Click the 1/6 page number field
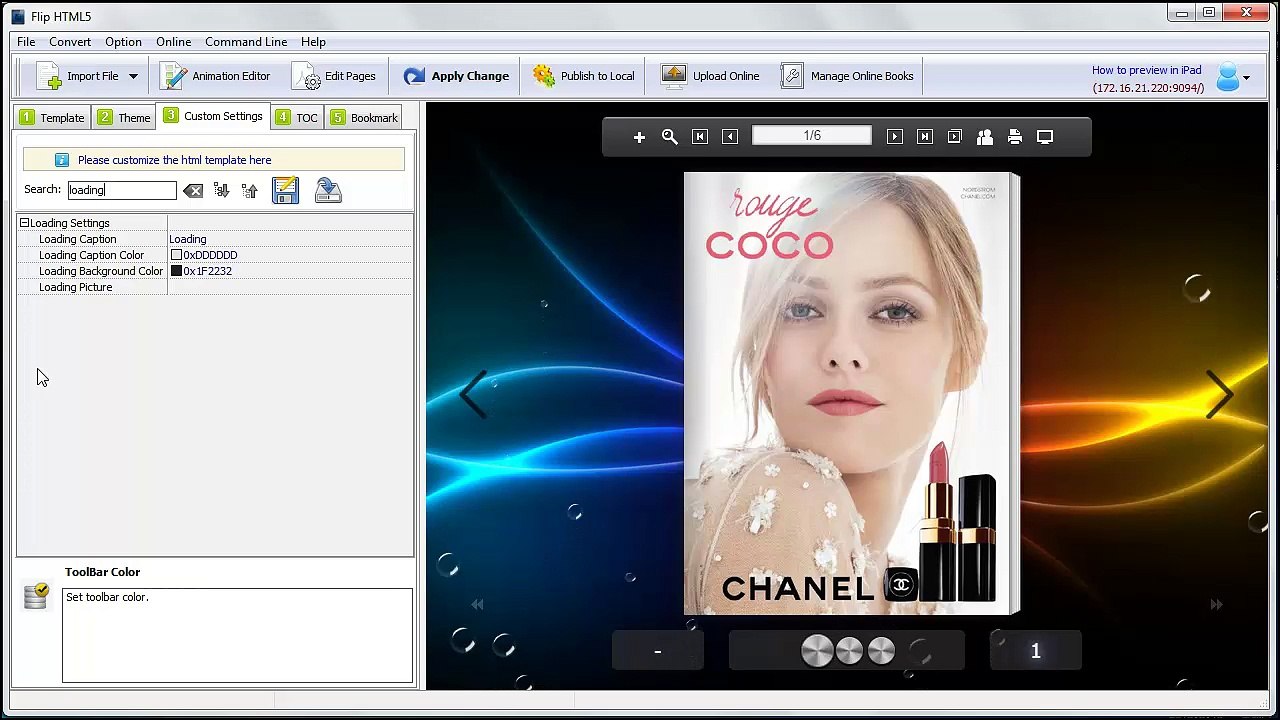The width and height of the screenshot is (1280, 720). (812, 136)
